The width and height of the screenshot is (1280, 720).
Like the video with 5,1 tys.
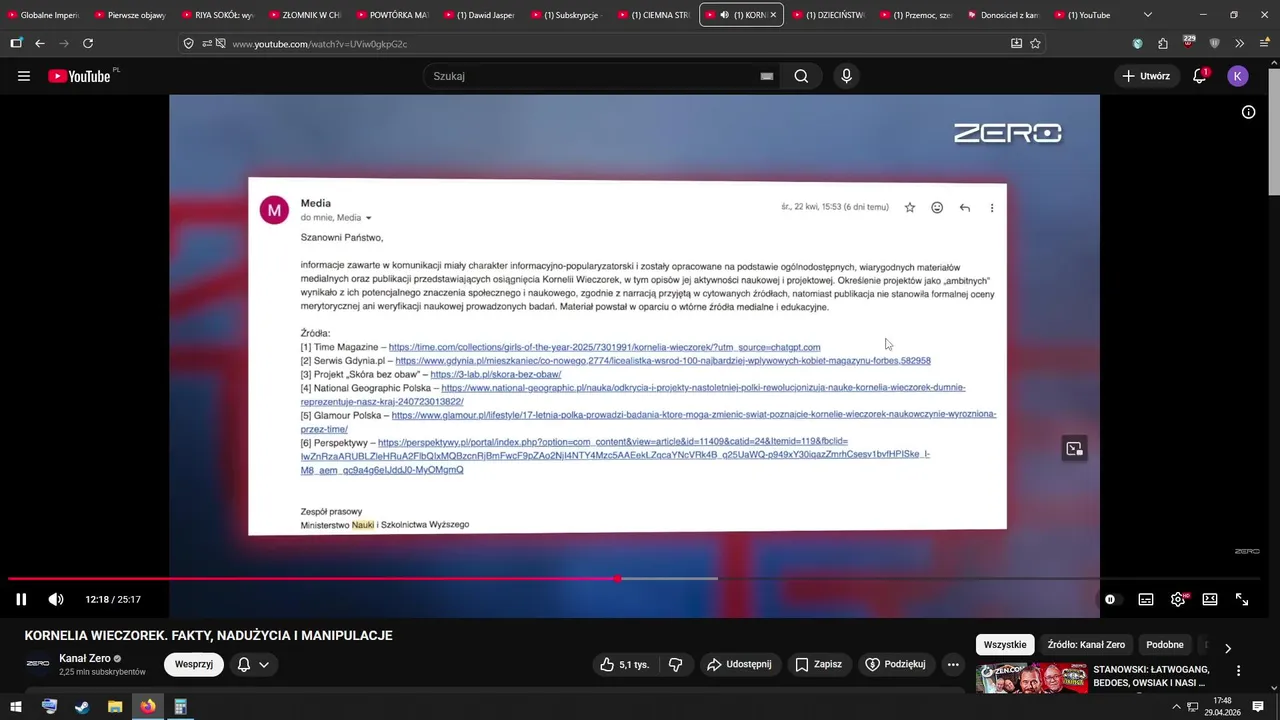pyautogui.click(x=624, y=664)
